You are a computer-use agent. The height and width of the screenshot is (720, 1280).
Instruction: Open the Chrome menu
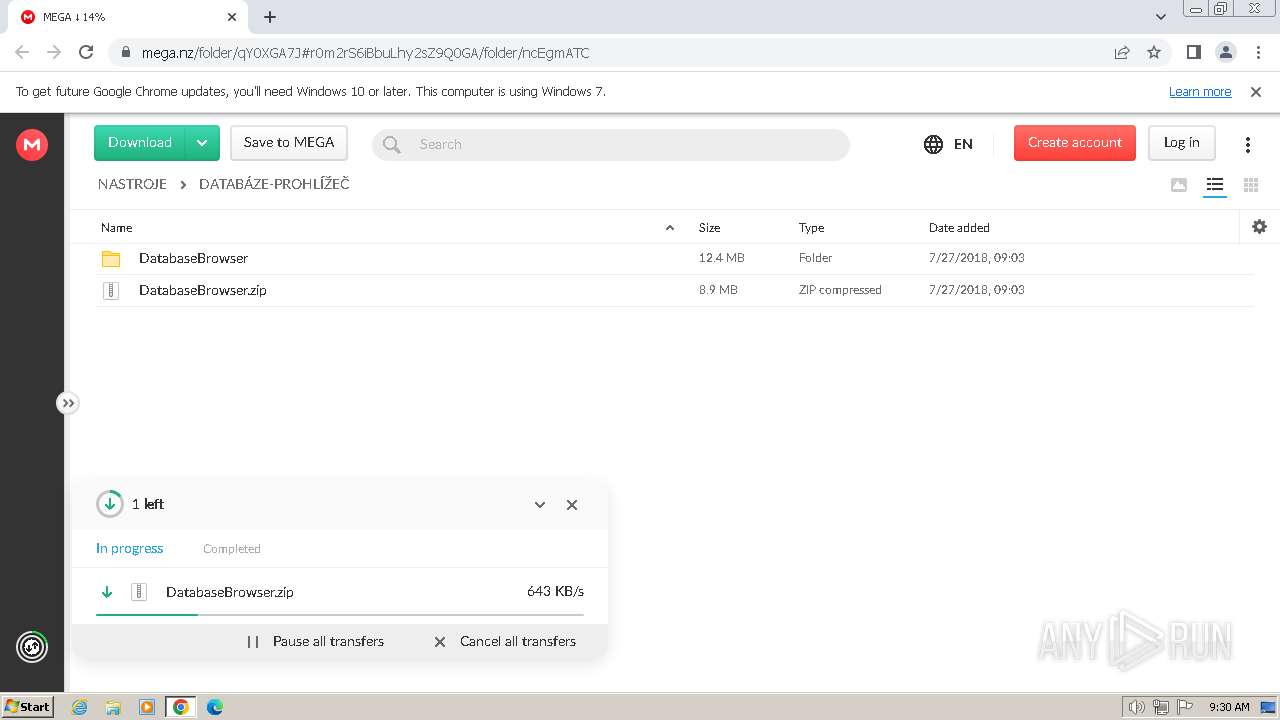coord(1257,52)
